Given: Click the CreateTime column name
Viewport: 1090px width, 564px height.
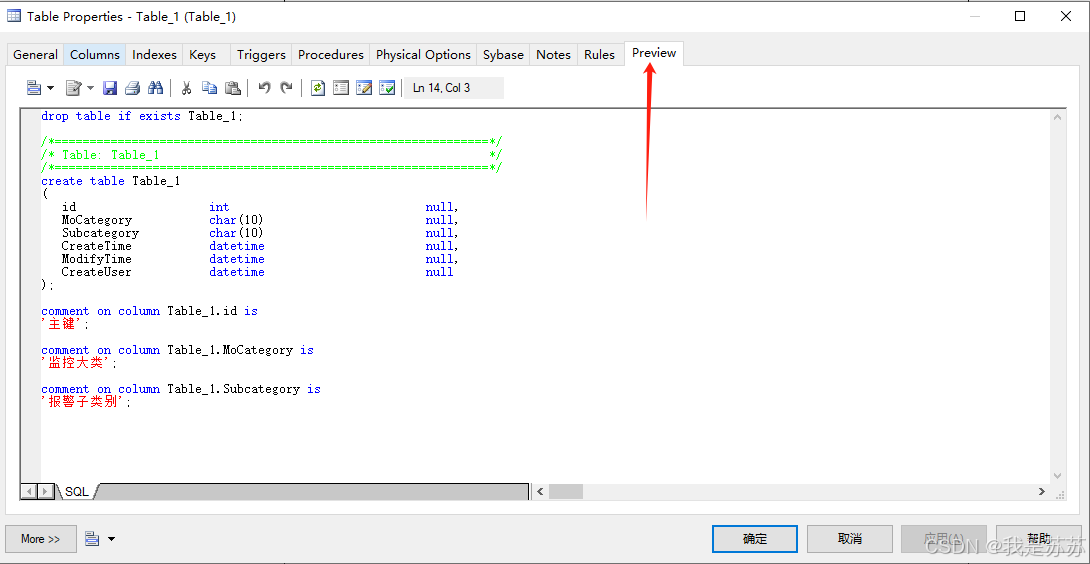Looking at the screenshot, I should [x=97, y=246].
